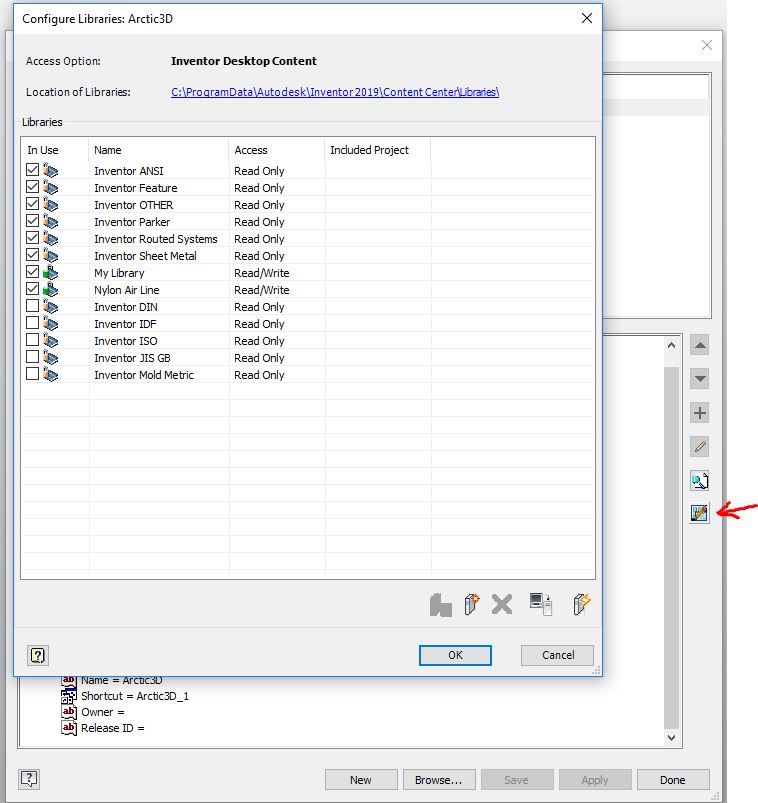Click the Inventor DIN library icon
The image size is (758, 803).
point(50,306)
